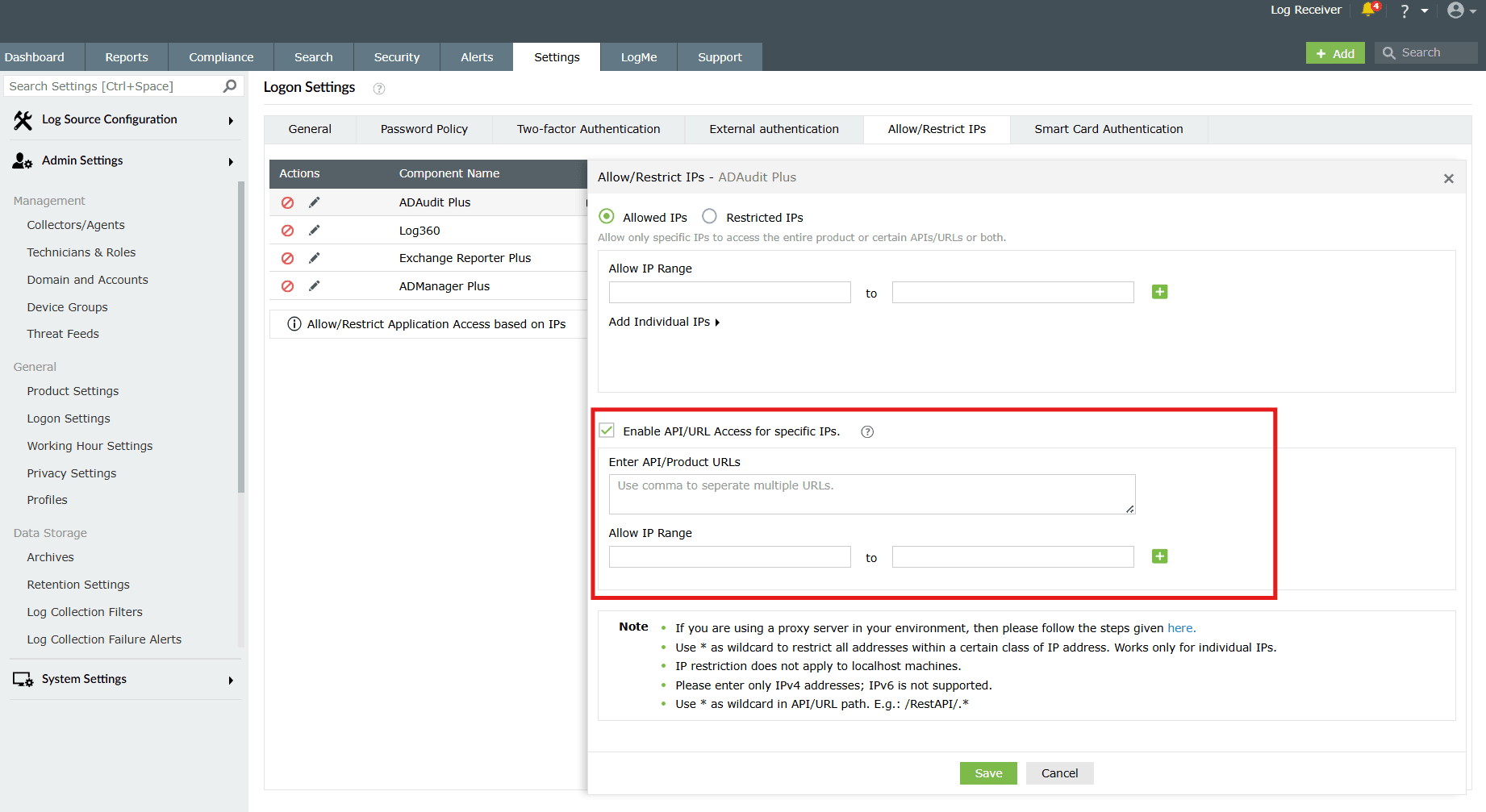This screenshot has height=812, width=1486.
Task: Click the edit pencil for ADAudit Plus
Action: (x=315, y=202)
